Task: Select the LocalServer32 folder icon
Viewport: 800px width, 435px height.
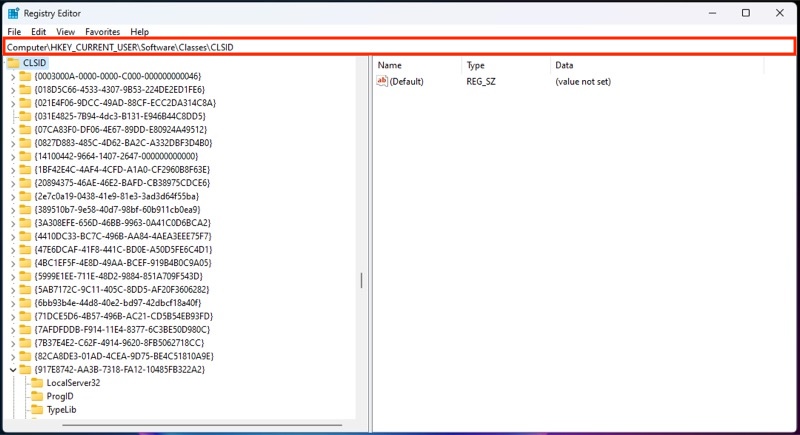Action: point(37,382)
